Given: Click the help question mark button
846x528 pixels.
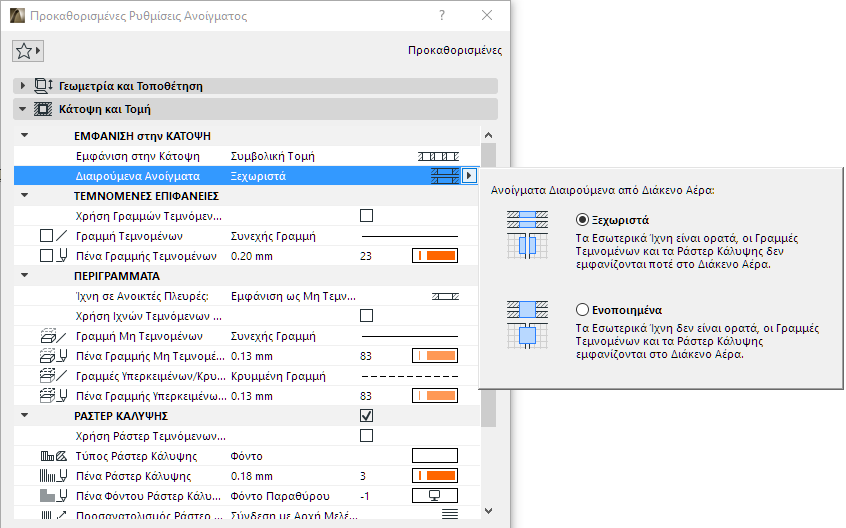Looking at the screenshot, I should point(442,16).
